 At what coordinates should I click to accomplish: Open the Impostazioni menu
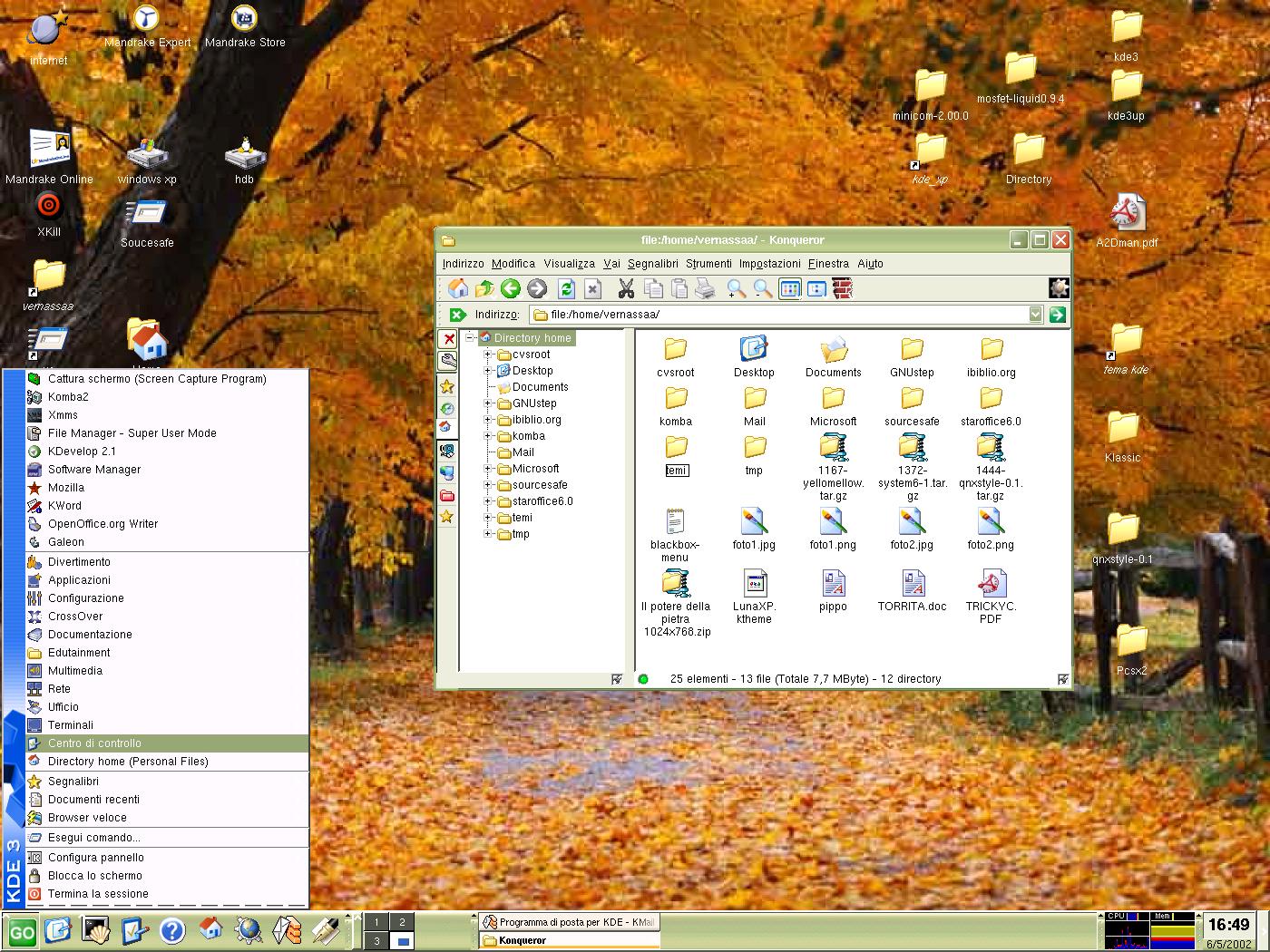[769, 264]
